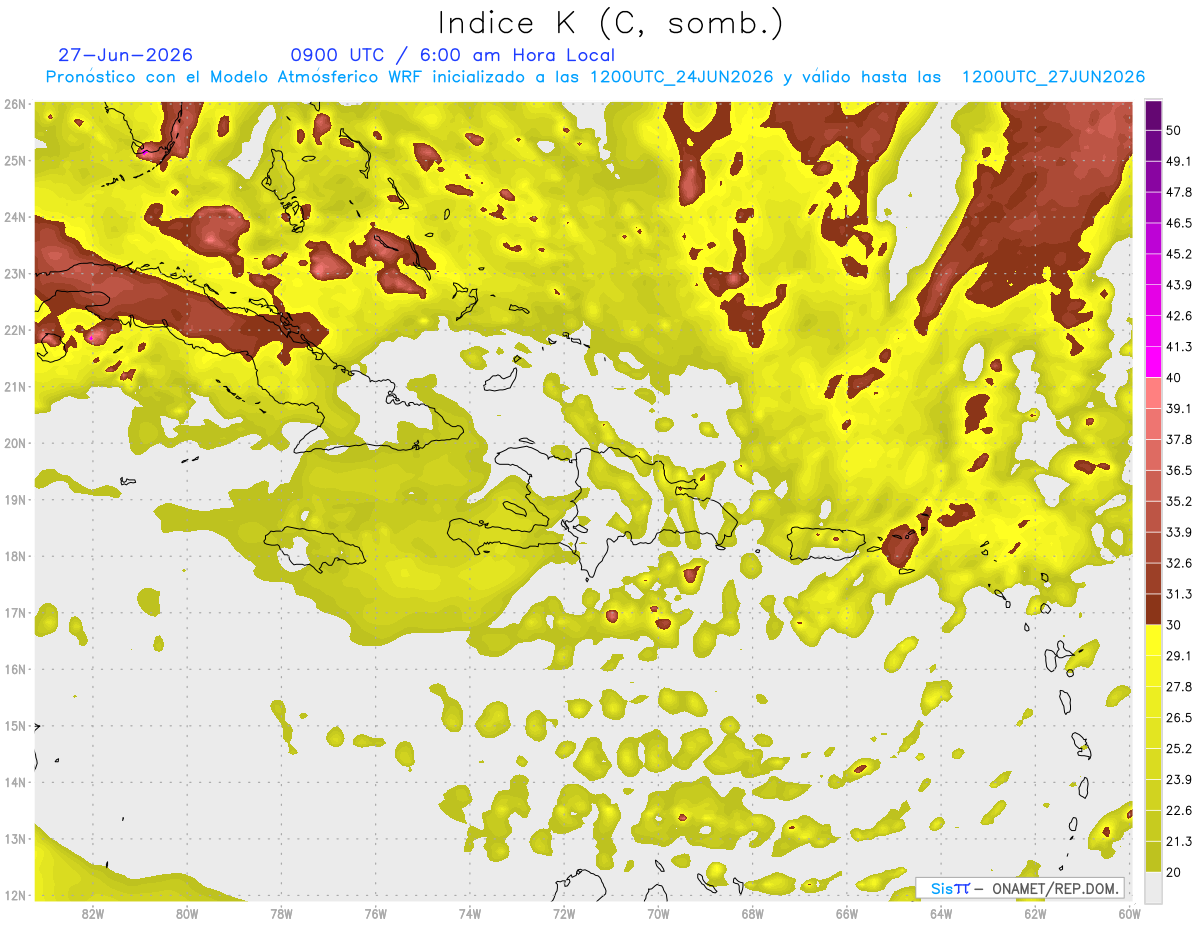Click the colorbar value "43.9"
The width and height of the screenshot is (1200, 927).
tap(1178, 285)
